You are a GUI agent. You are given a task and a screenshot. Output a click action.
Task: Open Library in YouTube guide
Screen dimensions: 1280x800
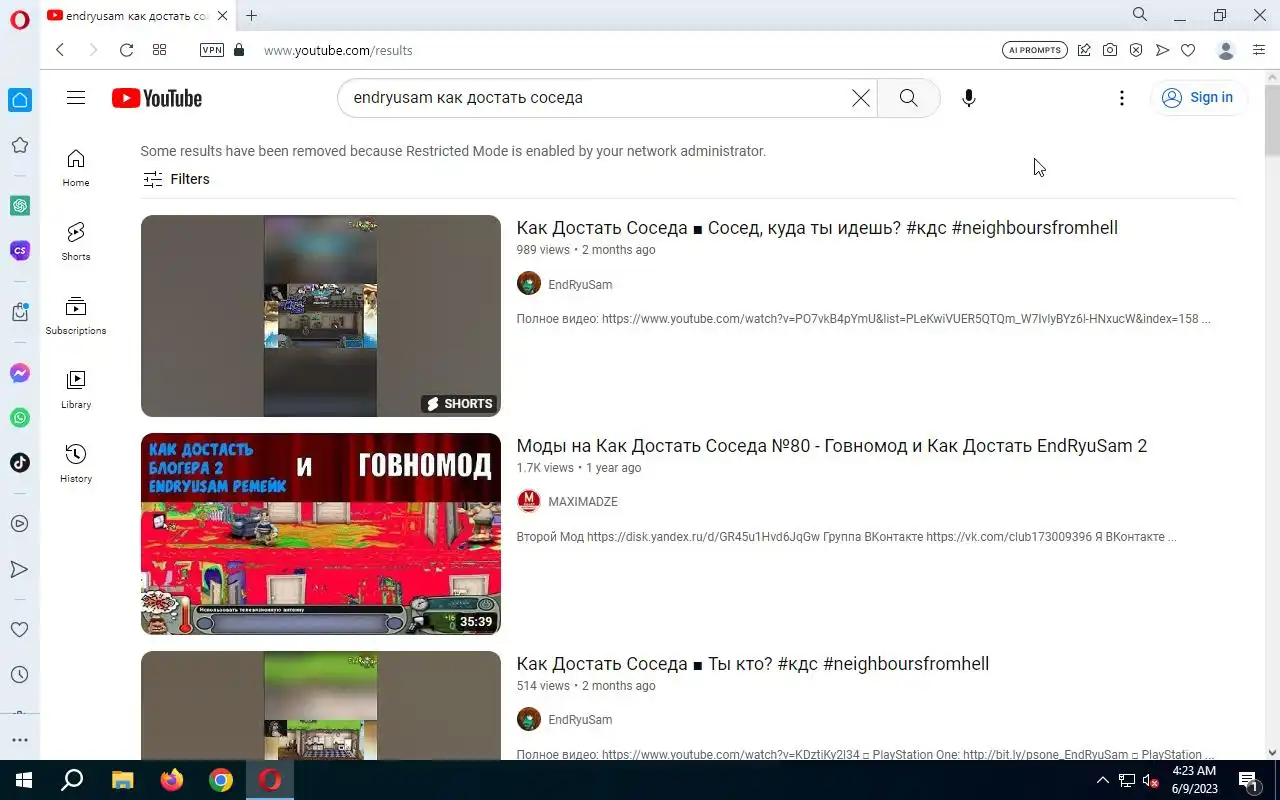click(76, 390)
